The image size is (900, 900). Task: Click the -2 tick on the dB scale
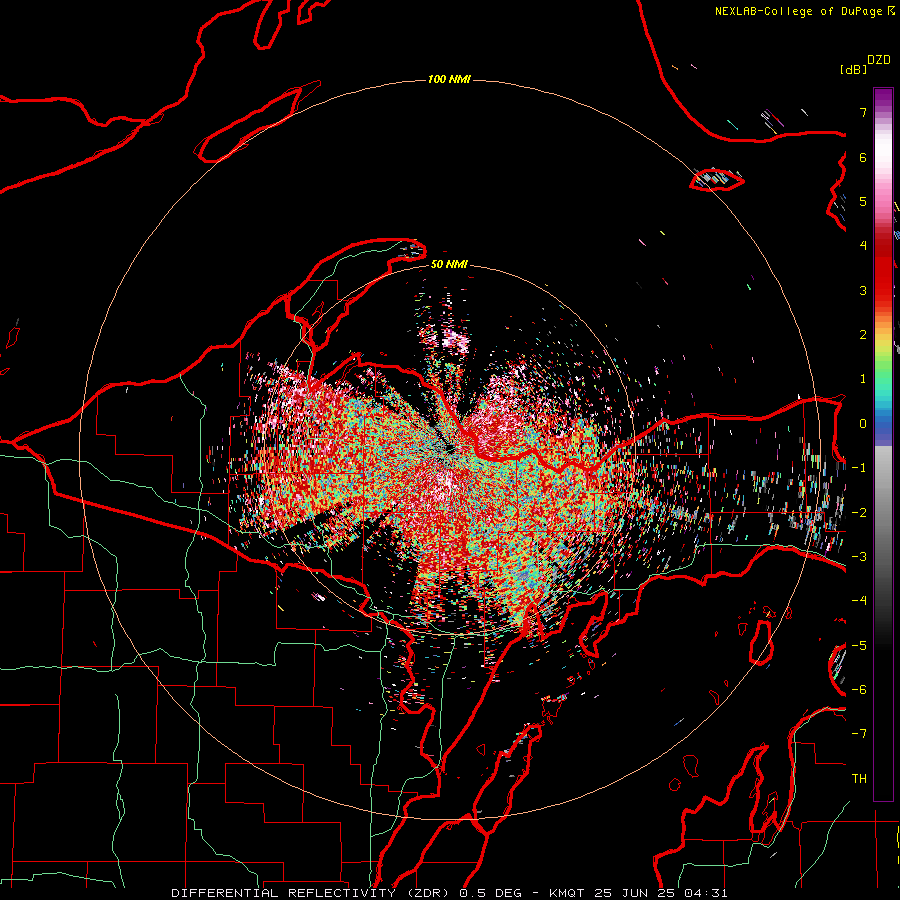tap(859, 513)
